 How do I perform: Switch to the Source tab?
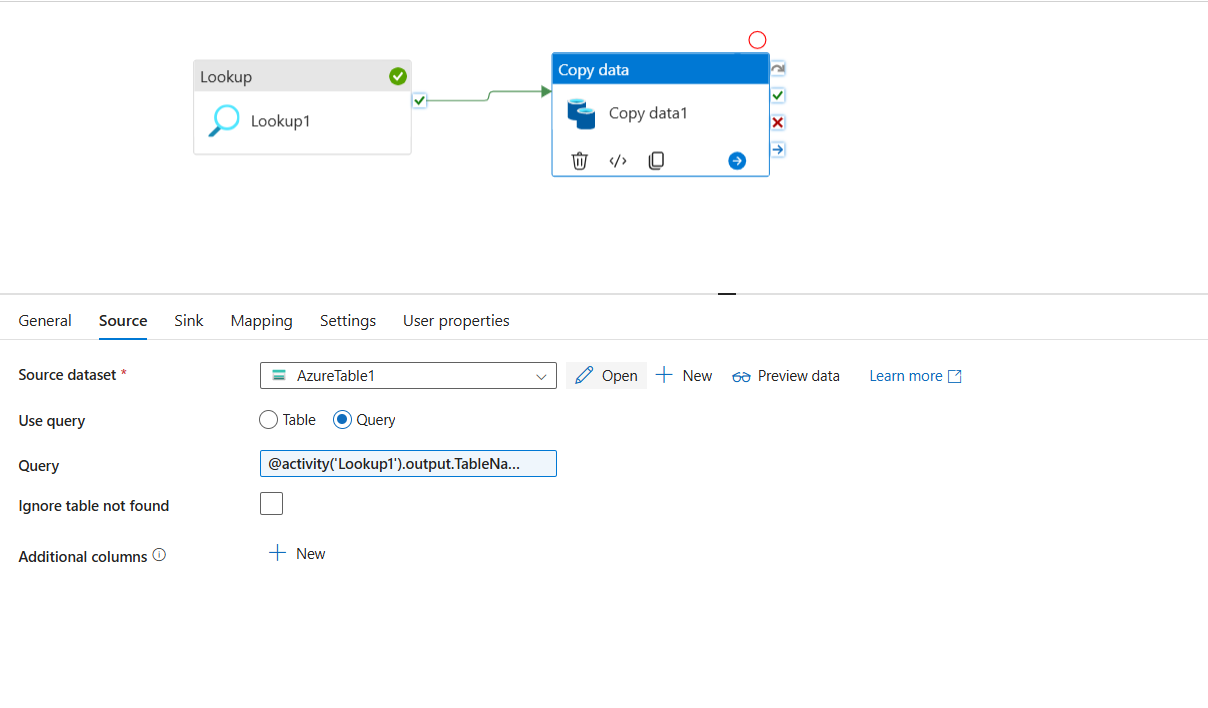123,321
